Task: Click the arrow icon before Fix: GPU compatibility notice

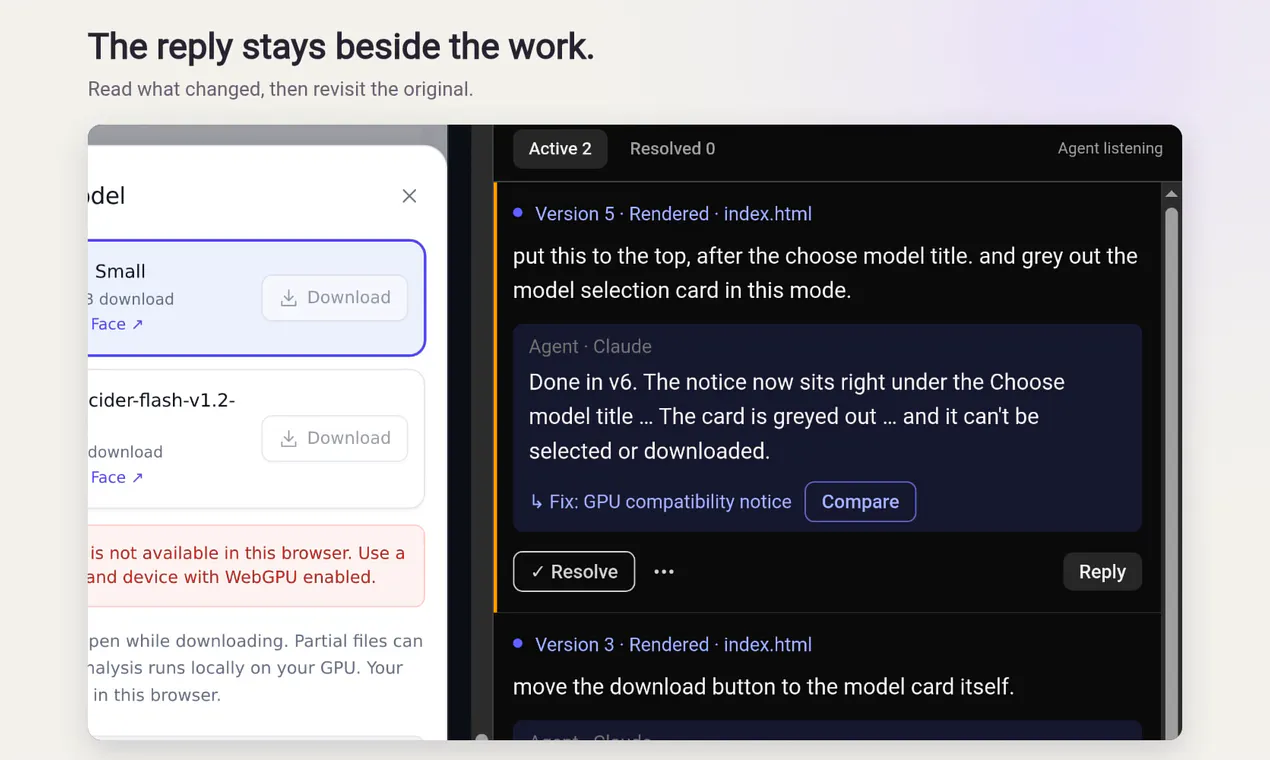Action: point(536,502)
